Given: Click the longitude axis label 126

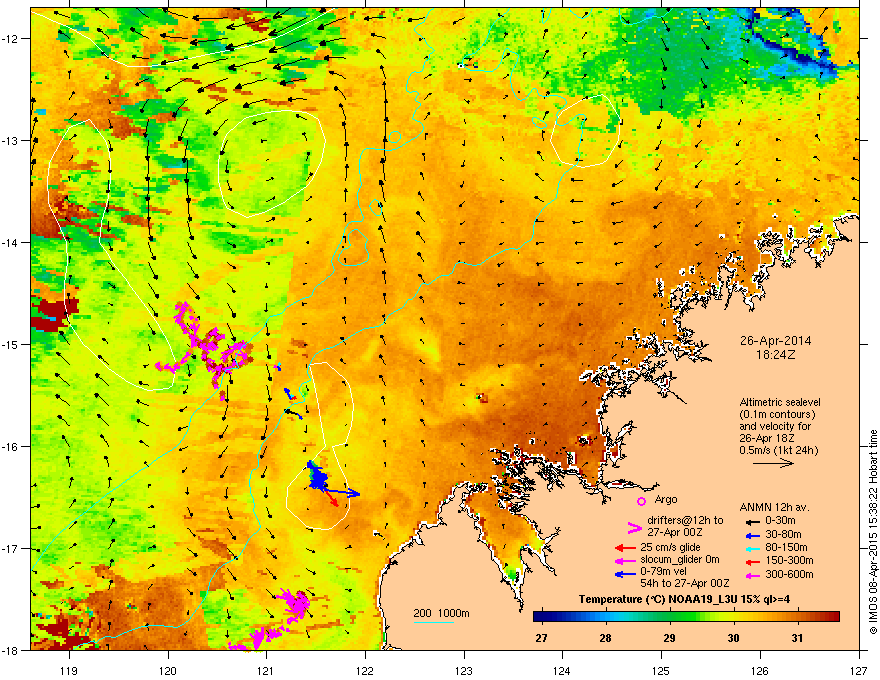Looking at the screenshot, I should (760, 670).
